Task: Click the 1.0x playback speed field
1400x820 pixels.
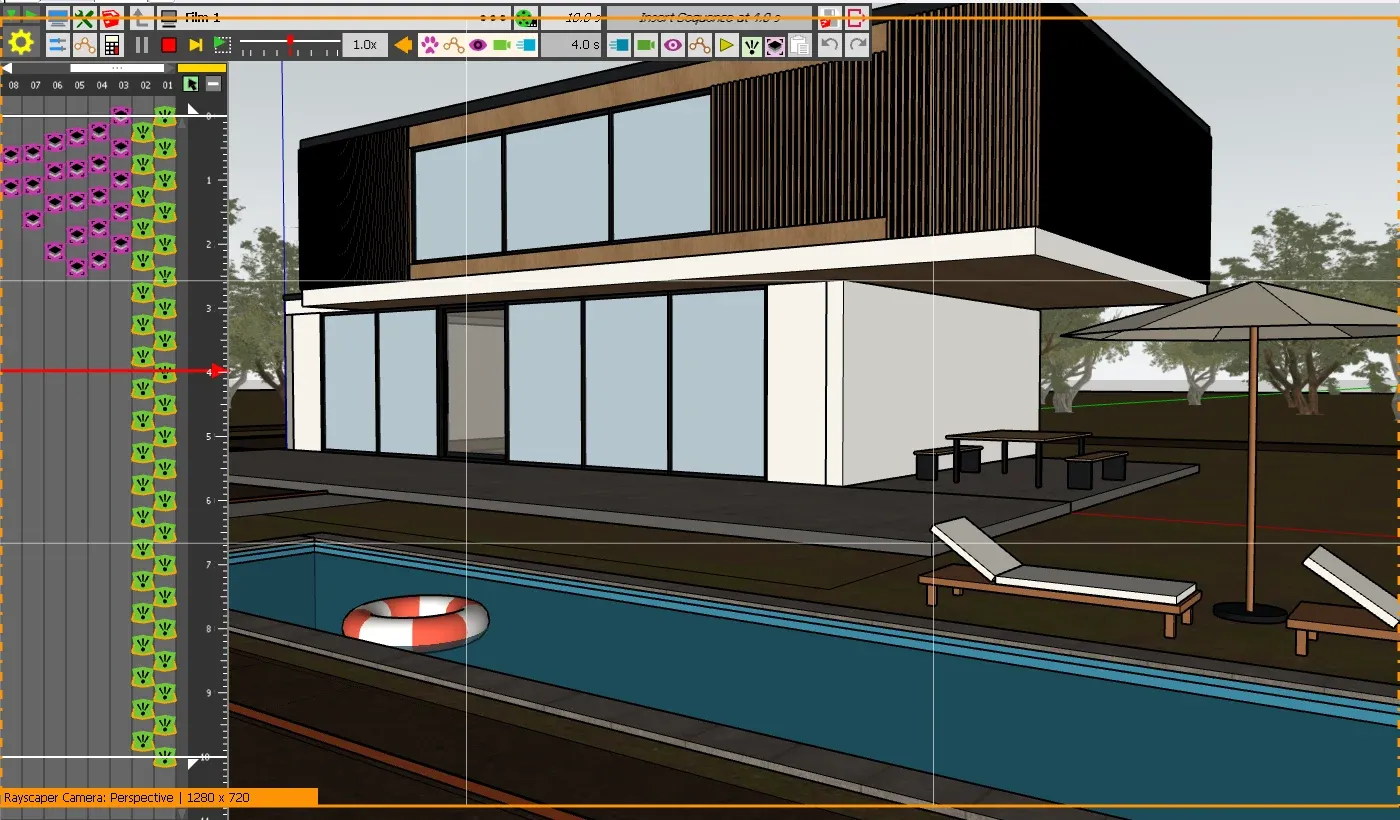Action: 365,45
